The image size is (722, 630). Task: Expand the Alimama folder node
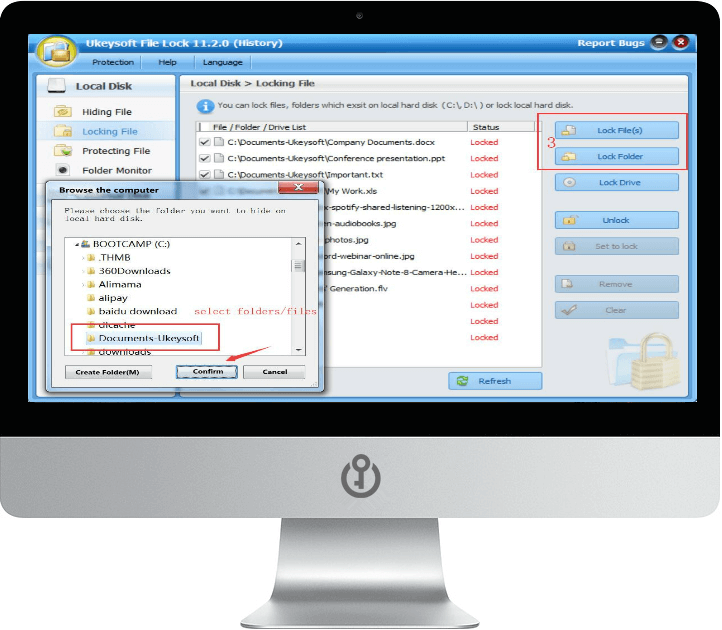coord(83,284)
